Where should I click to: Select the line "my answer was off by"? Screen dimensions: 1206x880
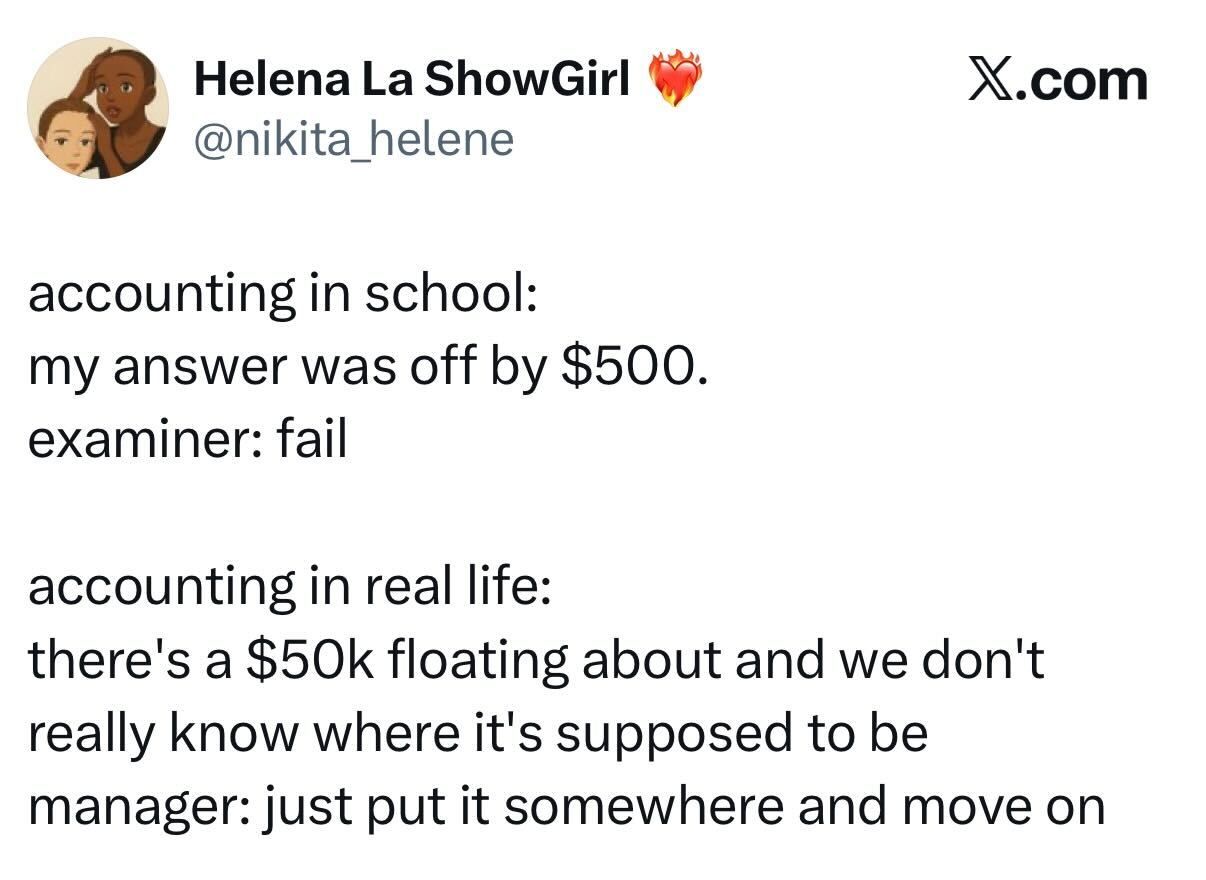[x=290, y=368]
